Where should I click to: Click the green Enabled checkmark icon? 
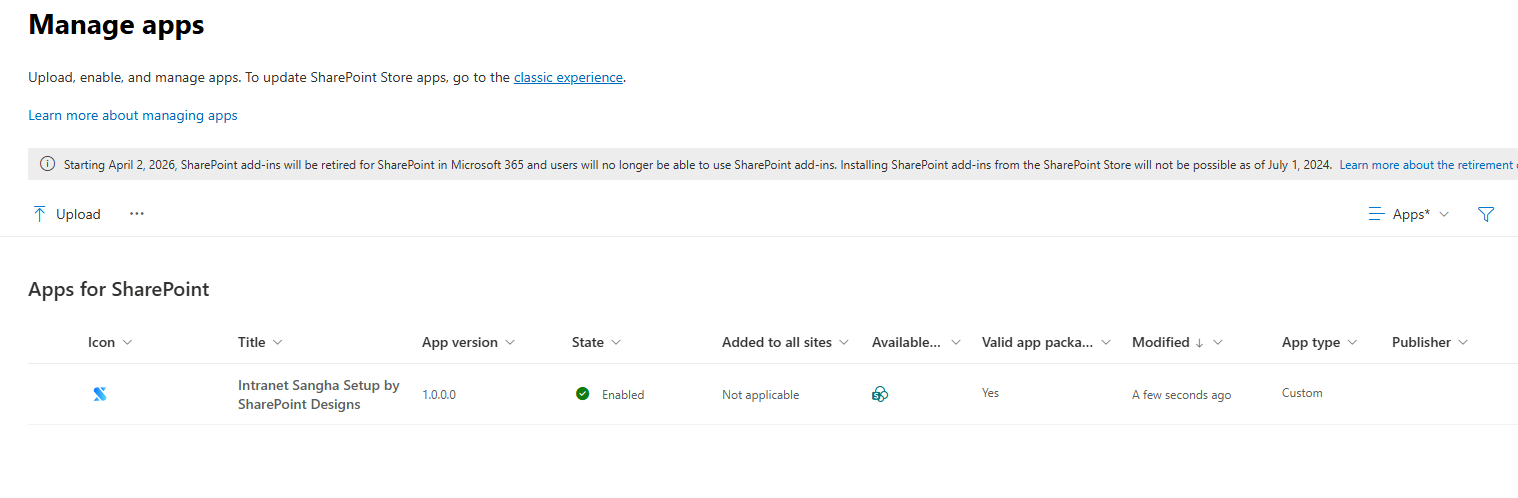pos(583,394)
